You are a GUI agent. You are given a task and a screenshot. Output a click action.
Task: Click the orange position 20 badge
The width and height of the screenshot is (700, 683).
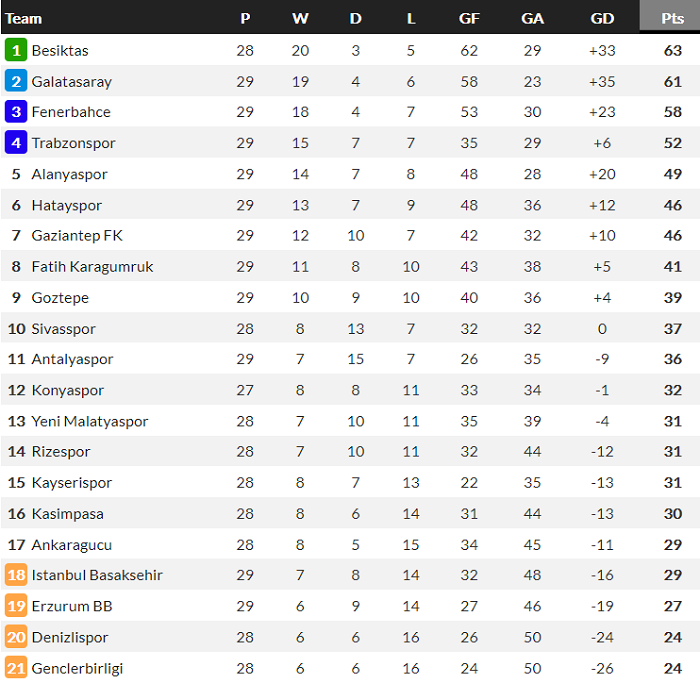pos(16,637)
